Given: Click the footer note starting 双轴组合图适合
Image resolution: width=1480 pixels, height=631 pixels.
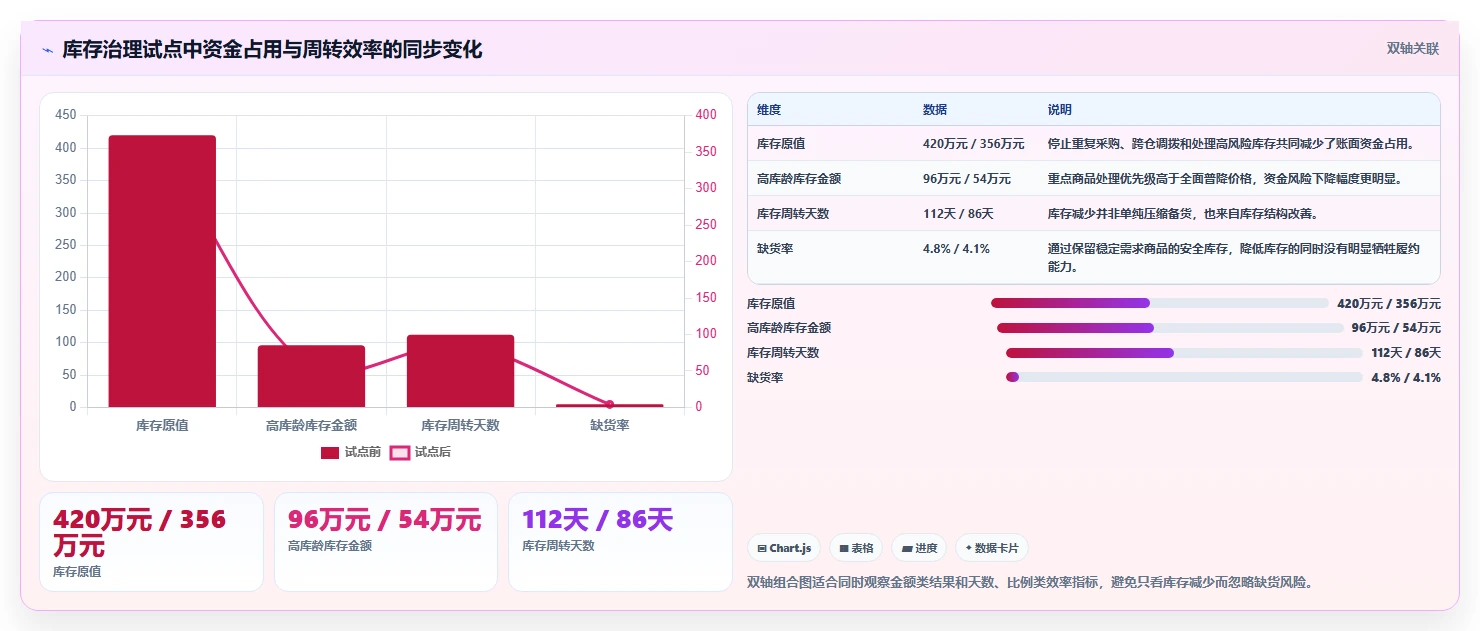Looking at the screenshot, I should coord(1029,582).
